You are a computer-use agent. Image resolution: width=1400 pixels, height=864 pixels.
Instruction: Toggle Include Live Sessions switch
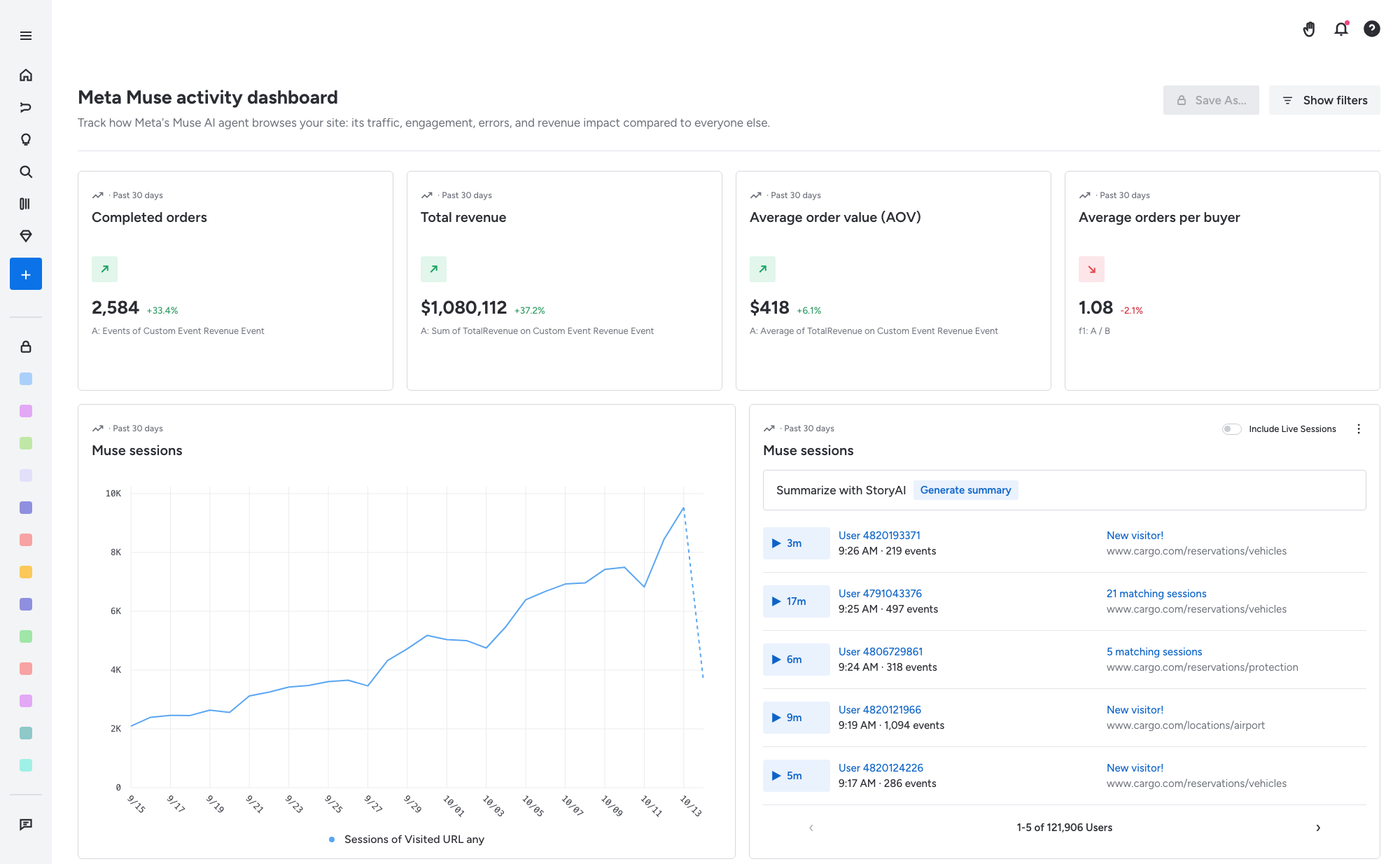pos(1232,429)
